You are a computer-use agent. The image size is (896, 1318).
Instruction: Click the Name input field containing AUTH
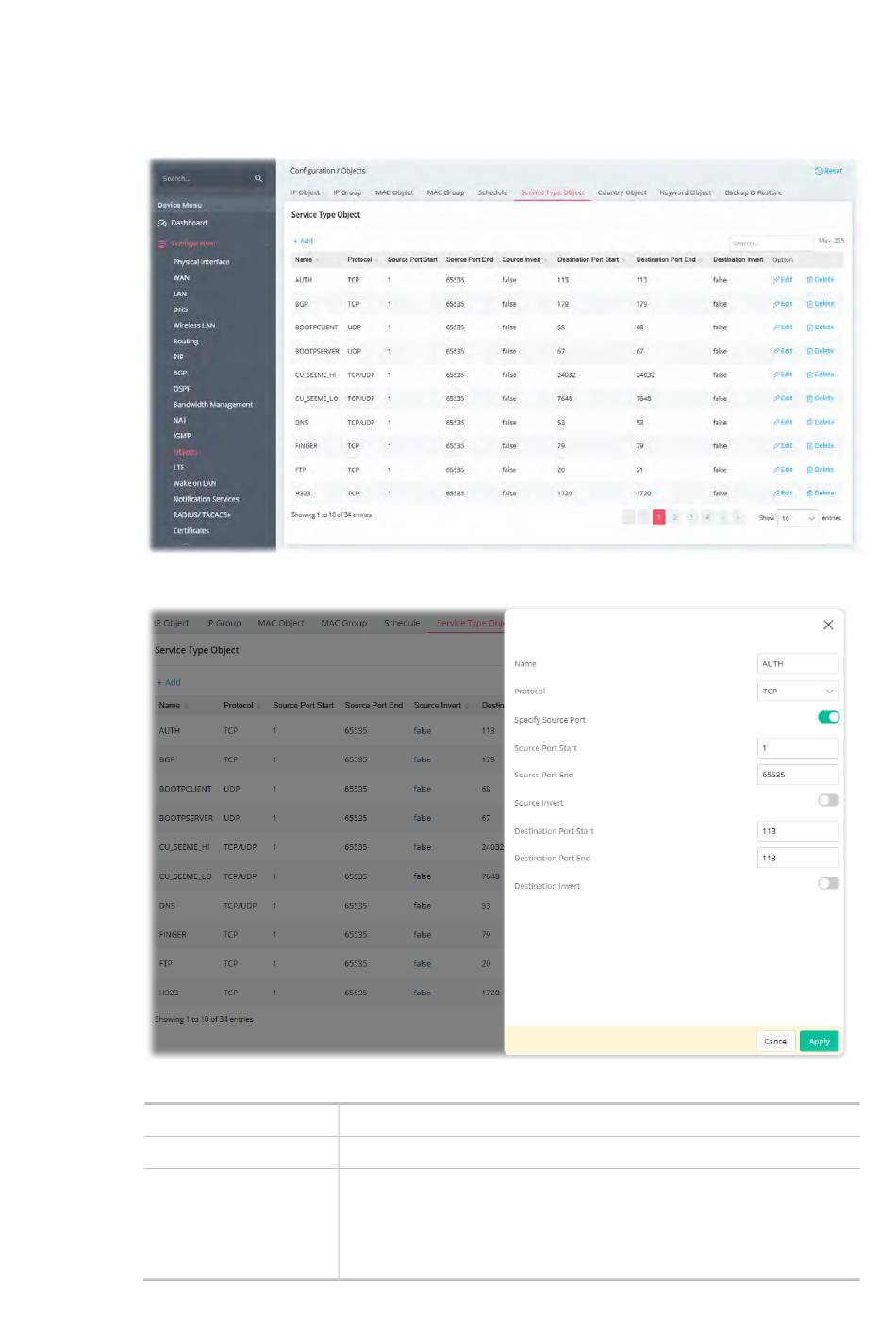(798, 664)
